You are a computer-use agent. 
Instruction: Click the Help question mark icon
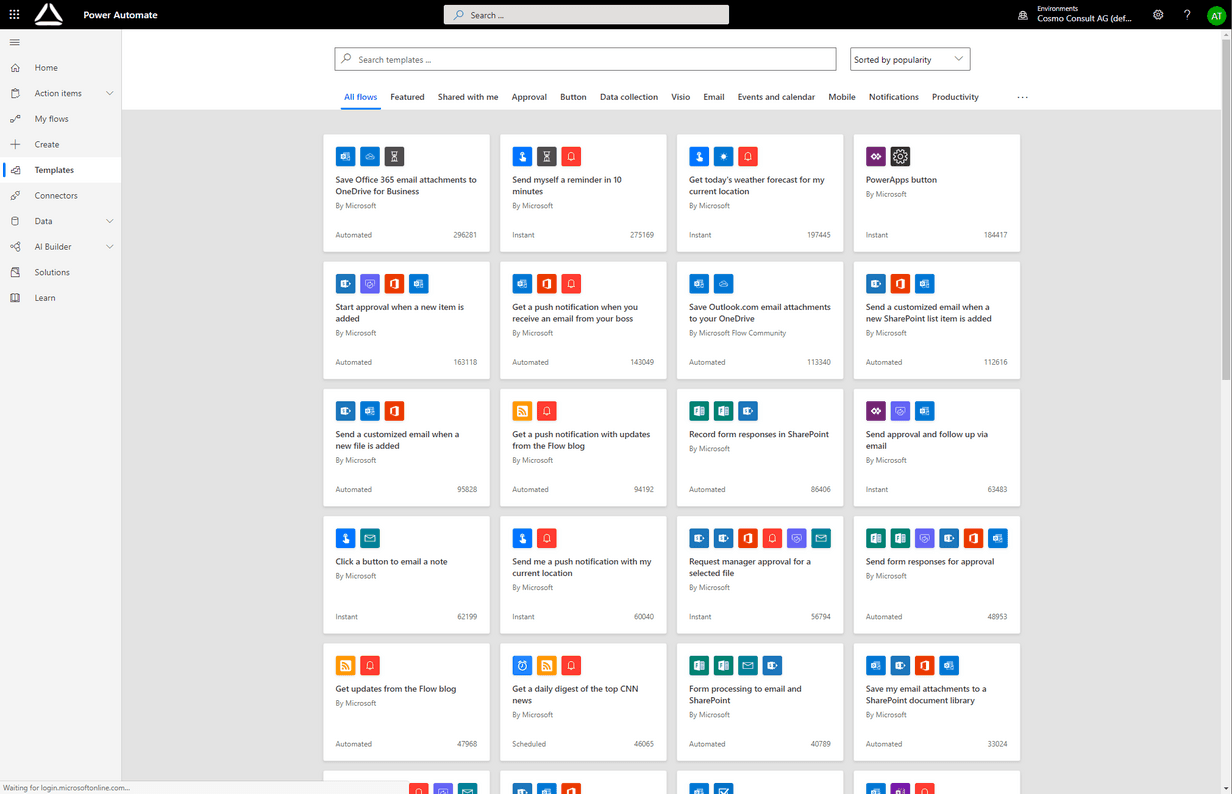pyautogui.click(x=1187, y=15)
